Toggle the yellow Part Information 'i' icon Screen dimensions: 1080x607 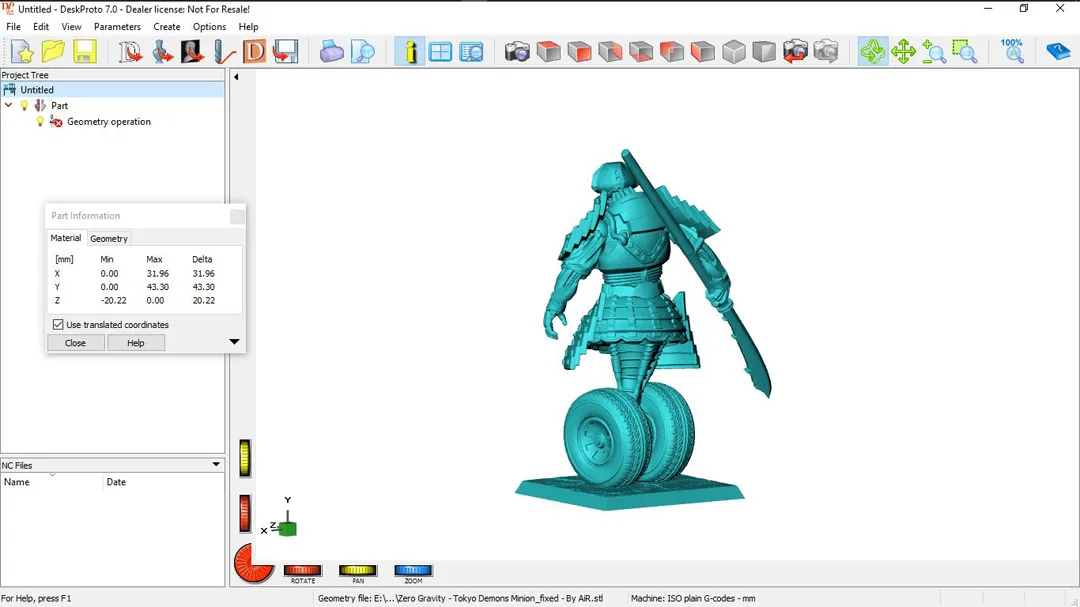click(410, 52)
